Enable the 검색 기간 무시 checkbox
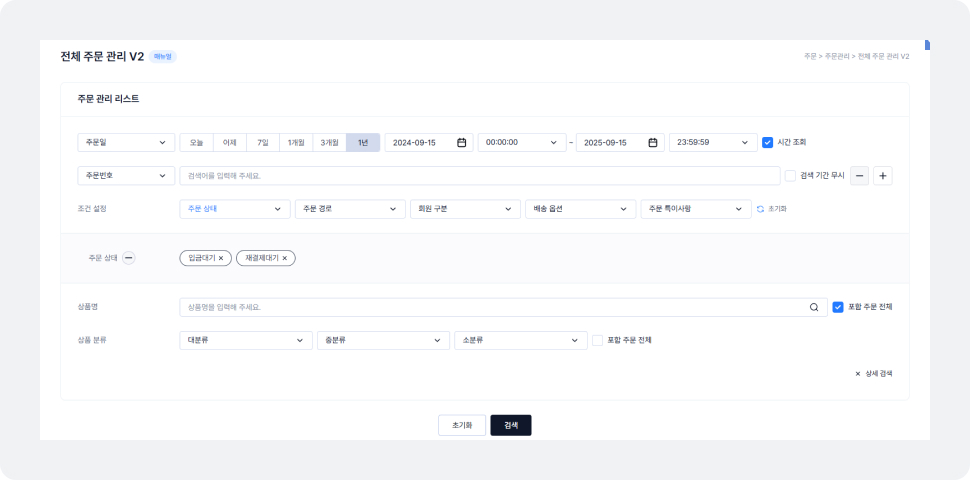Image resolution: width=970 pixels, height=480 pixels. pos(790,176)
